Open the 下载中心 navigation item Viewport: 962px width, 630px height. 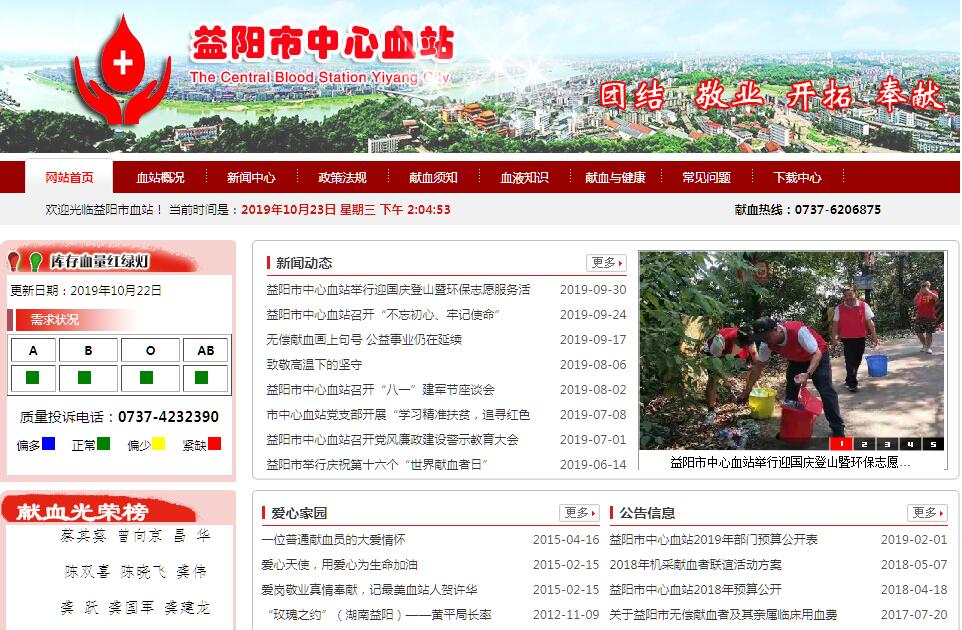pyautogui.click(x=797, y=178)
